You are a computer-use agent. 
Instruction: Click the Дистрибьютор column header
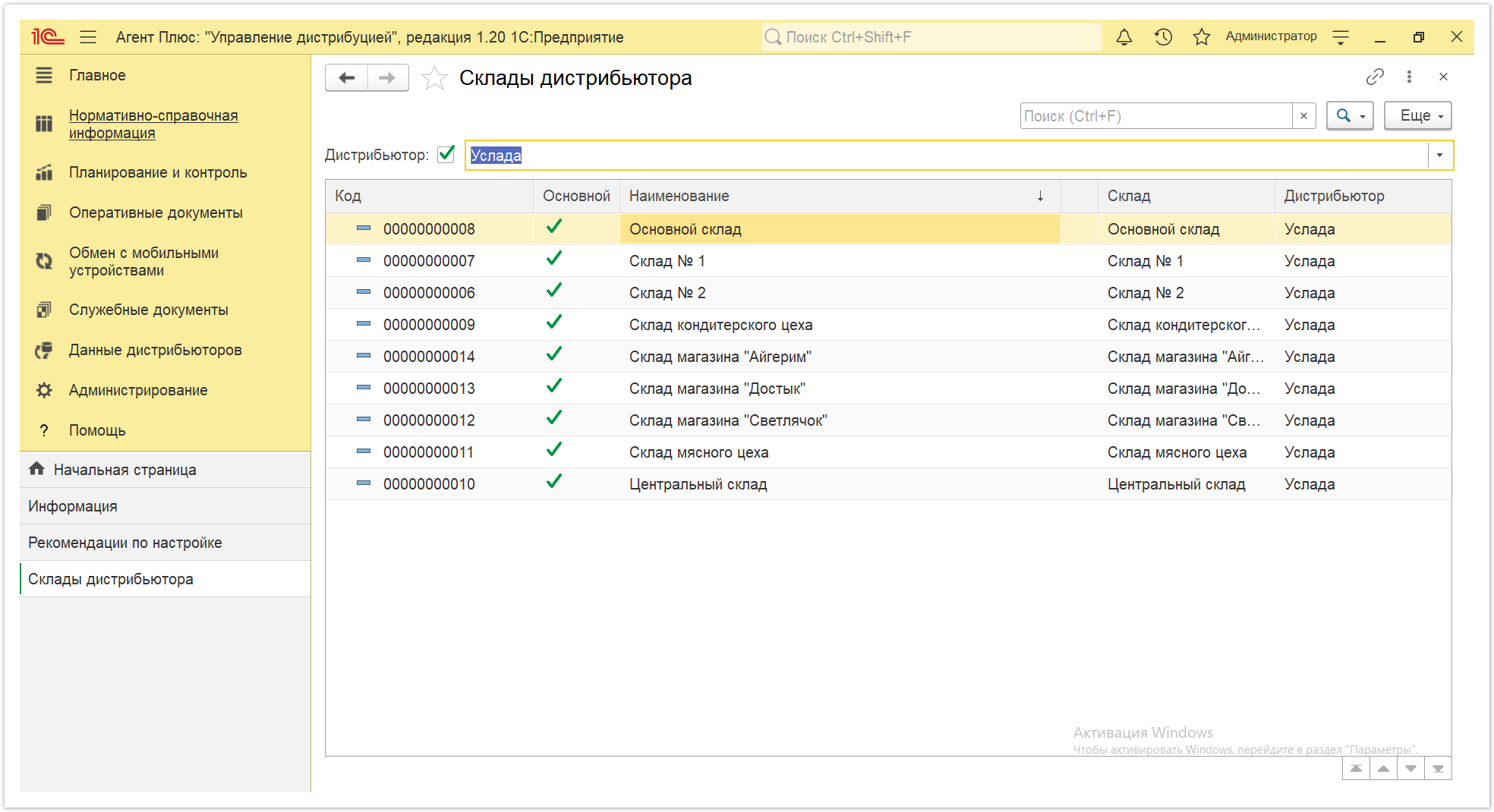[1363, 196]
